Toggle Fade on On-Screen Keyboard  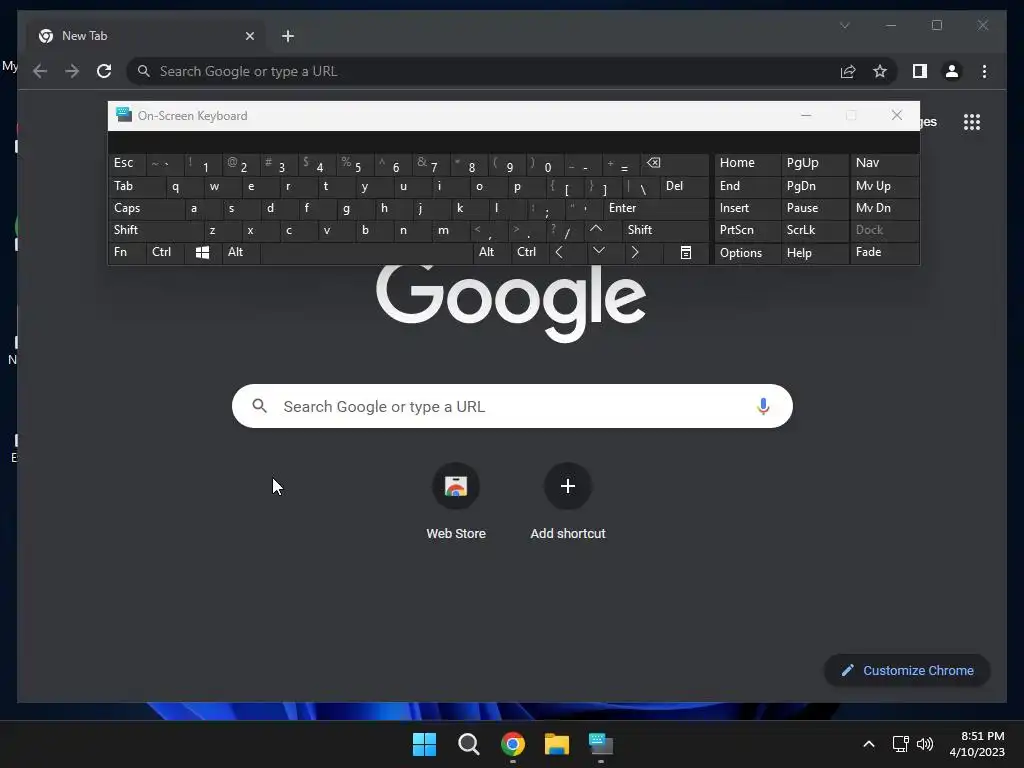pyautogui.click(x=884, y=252)
